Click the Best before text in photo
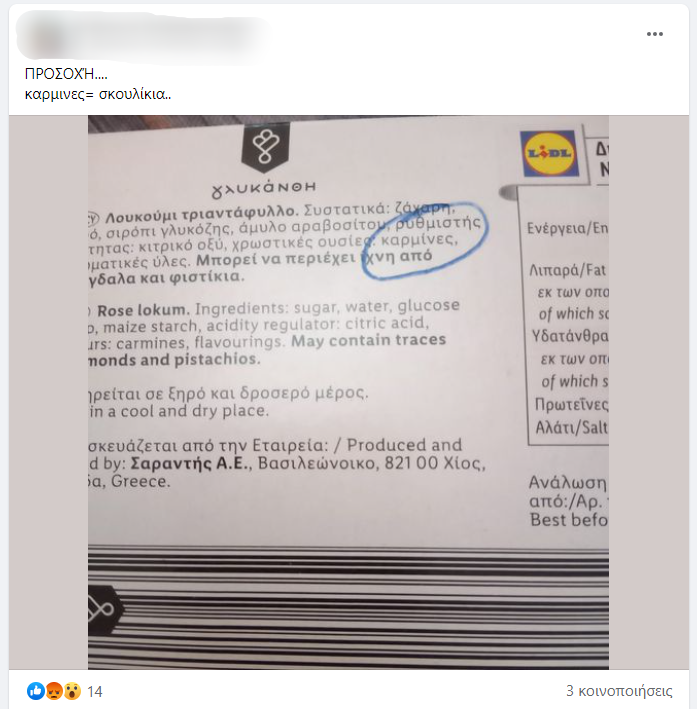This screenshot has height=709, width=697. (569, 520)
